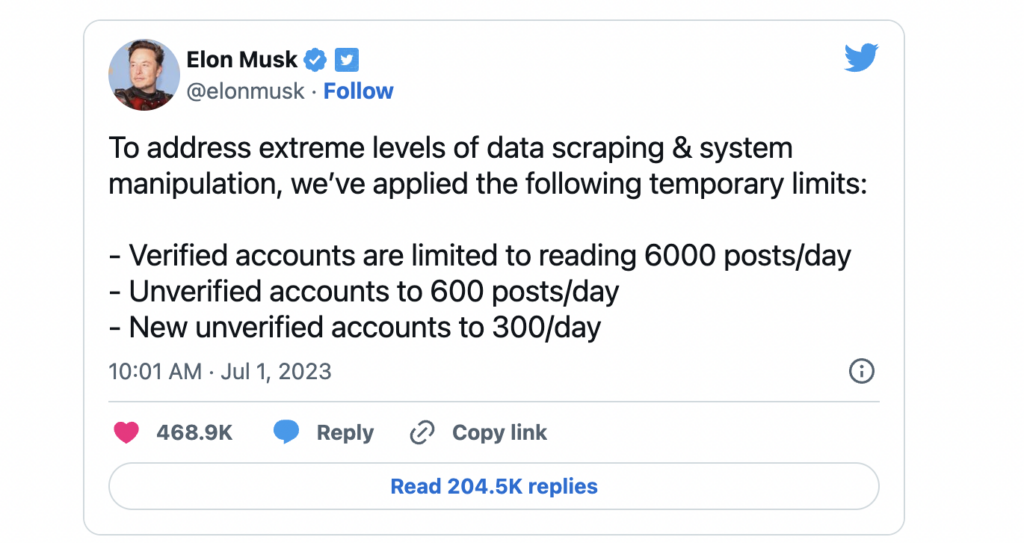Click the Elon Musk display name
Screen dimensions: 1024x543
(242, 60)
